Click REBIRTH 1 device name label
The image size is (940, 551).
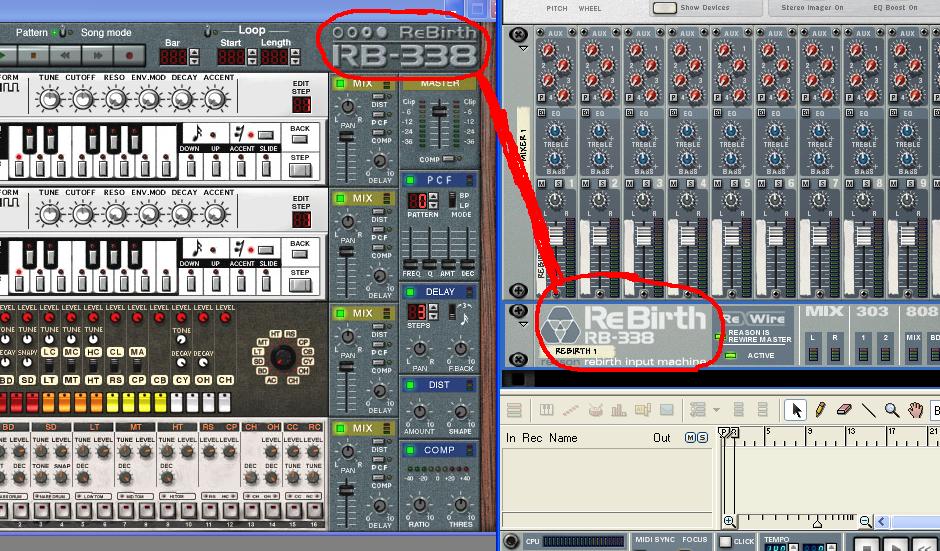(576, 351)
